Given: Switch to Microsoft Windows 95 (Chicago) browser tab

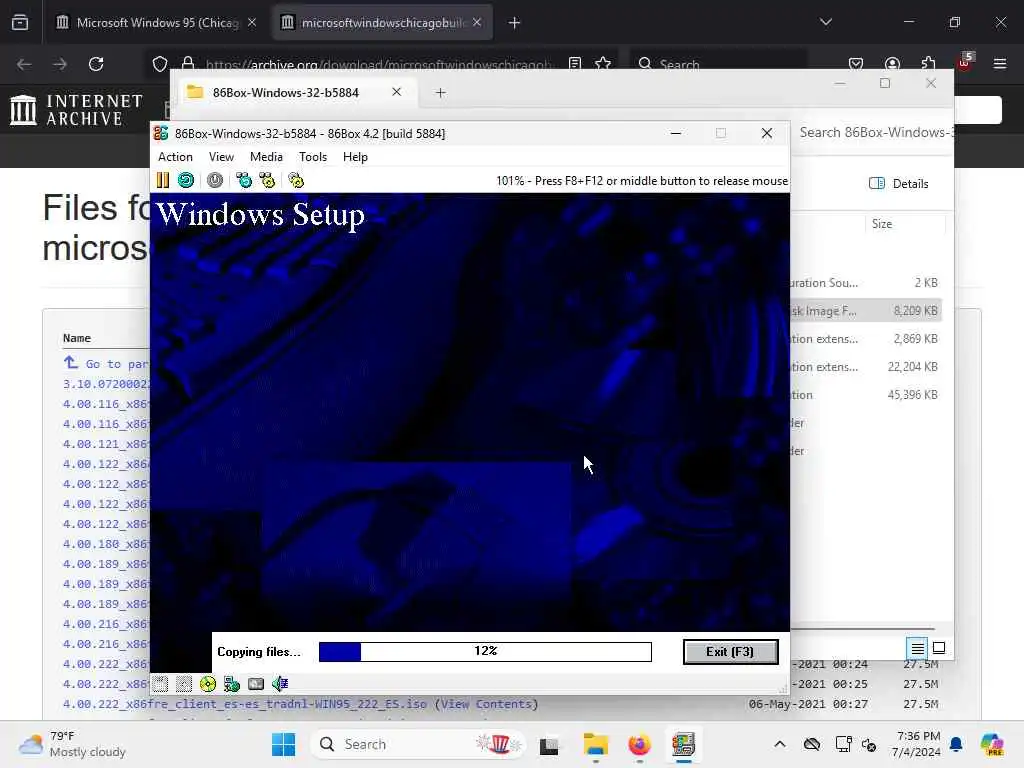Looking at the screenshot, I should tap(155, 23).
